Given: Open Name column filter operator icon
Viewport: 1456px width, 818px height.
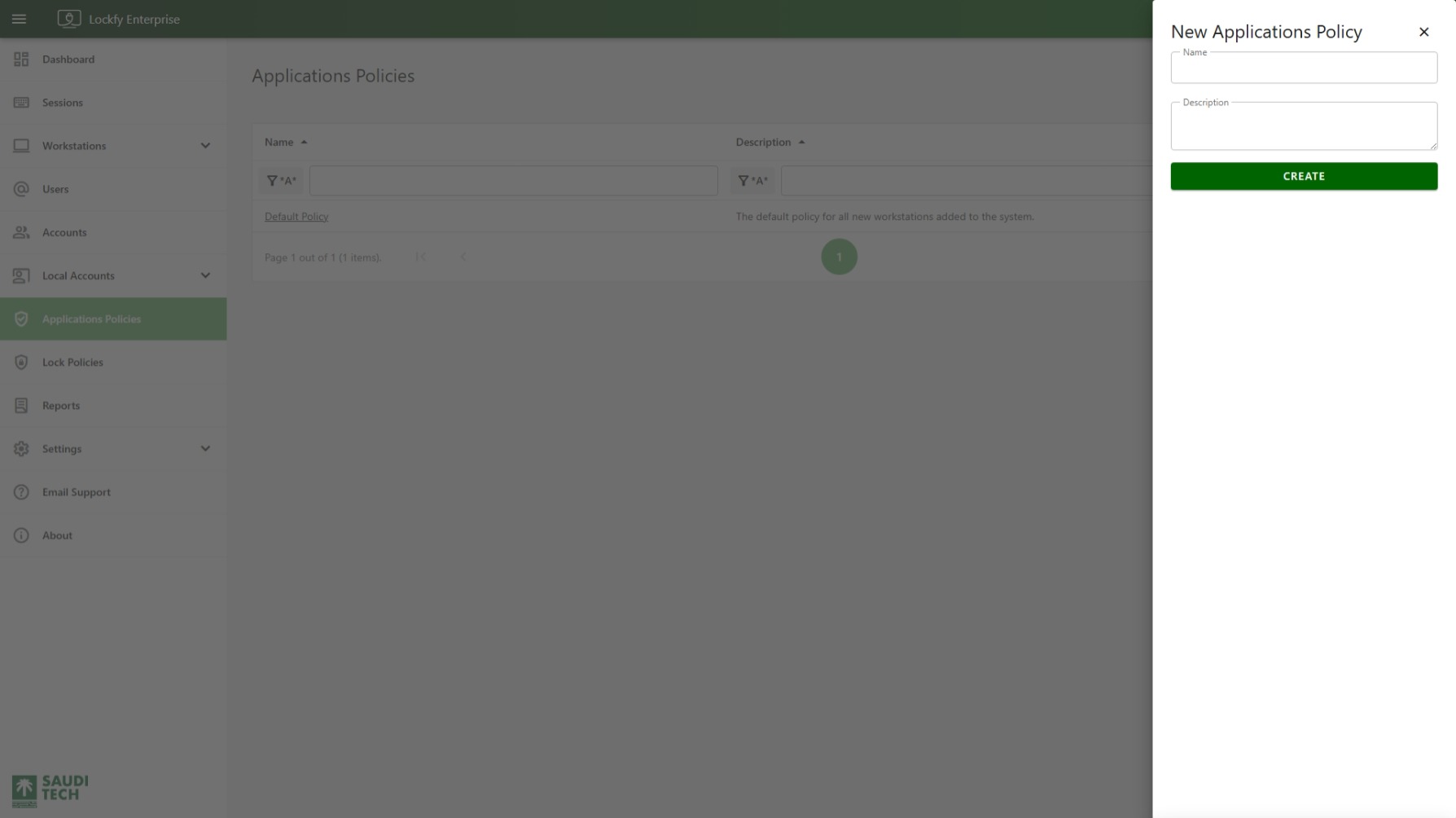Looking at the screenshot, I should (282, 181).
